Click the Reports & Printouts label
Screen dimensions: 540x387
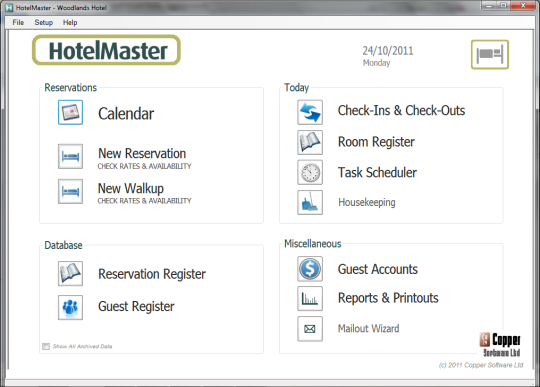[x=388, y=298]
